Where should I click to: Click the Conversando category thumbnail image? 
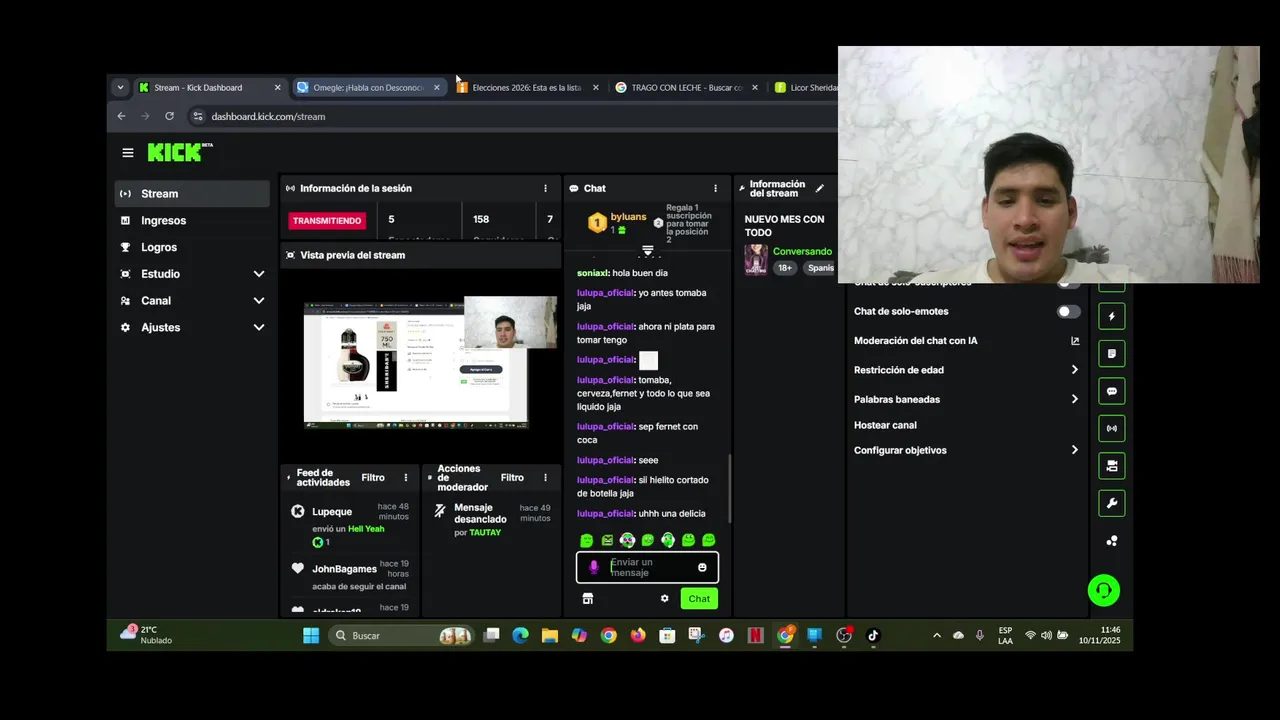756,259
